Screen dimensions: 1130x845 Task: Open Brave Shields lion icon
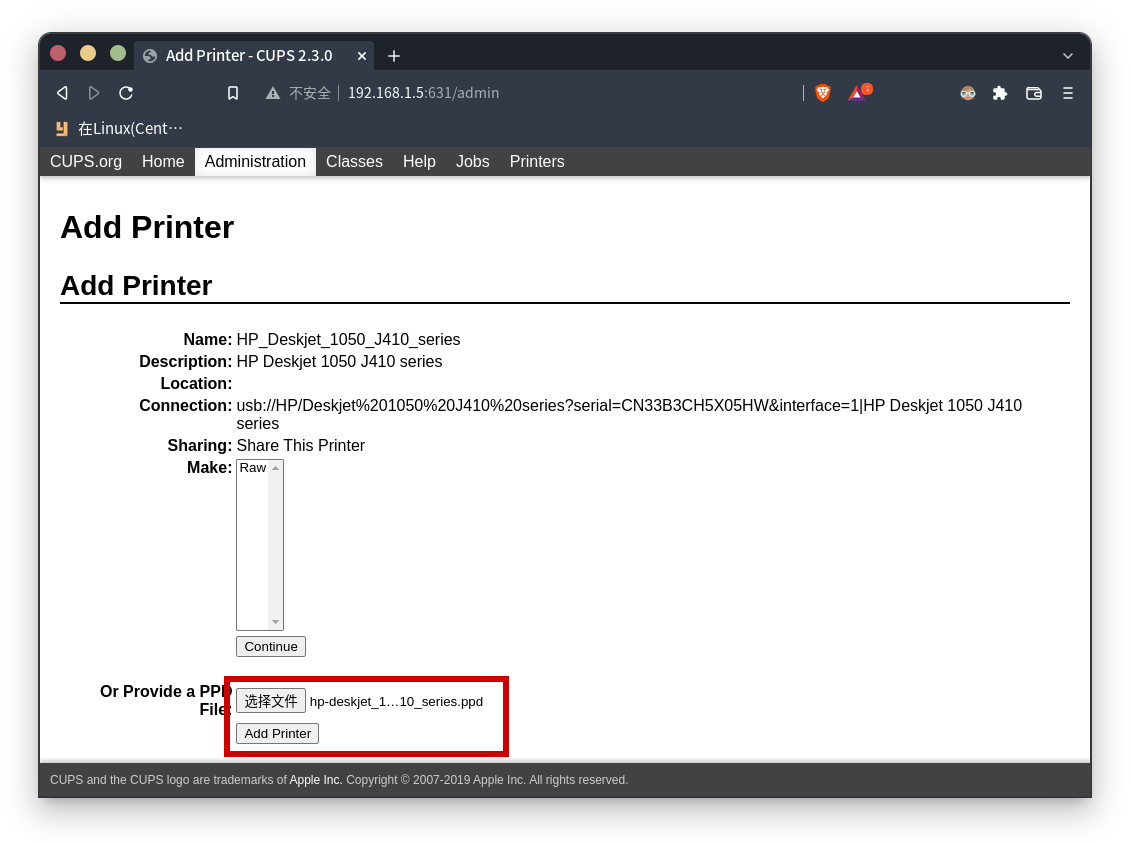[823, 93]
